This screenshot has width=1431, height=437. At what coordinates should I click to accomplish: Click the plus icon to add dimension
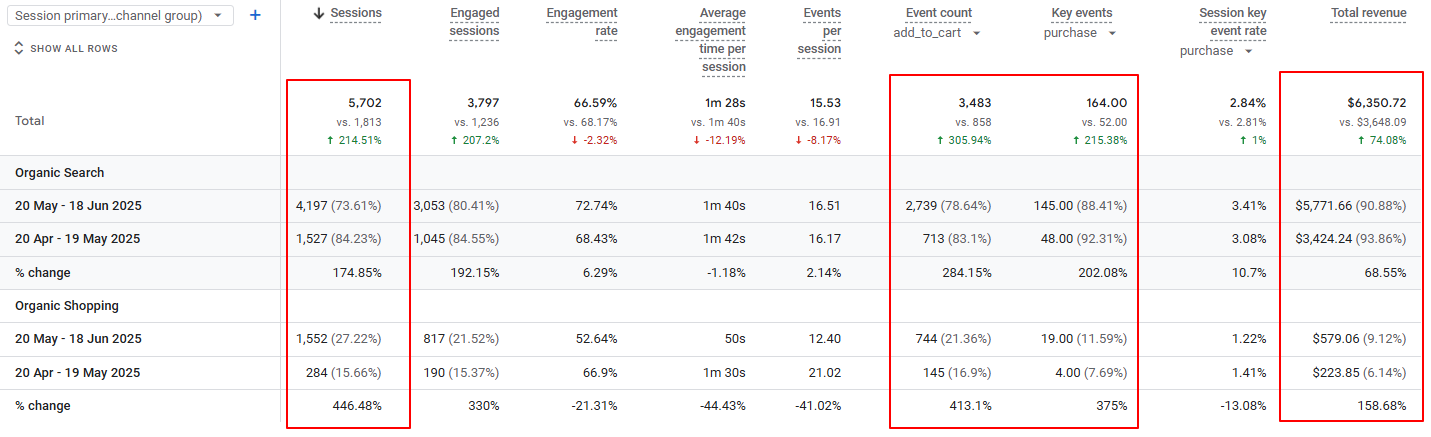point(255,15)
